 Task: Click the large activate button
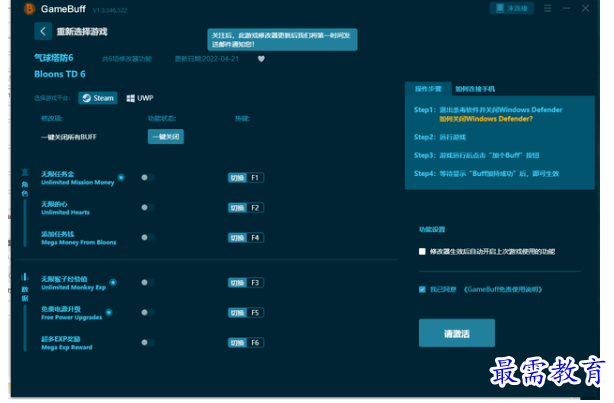[x=457, y=333]
